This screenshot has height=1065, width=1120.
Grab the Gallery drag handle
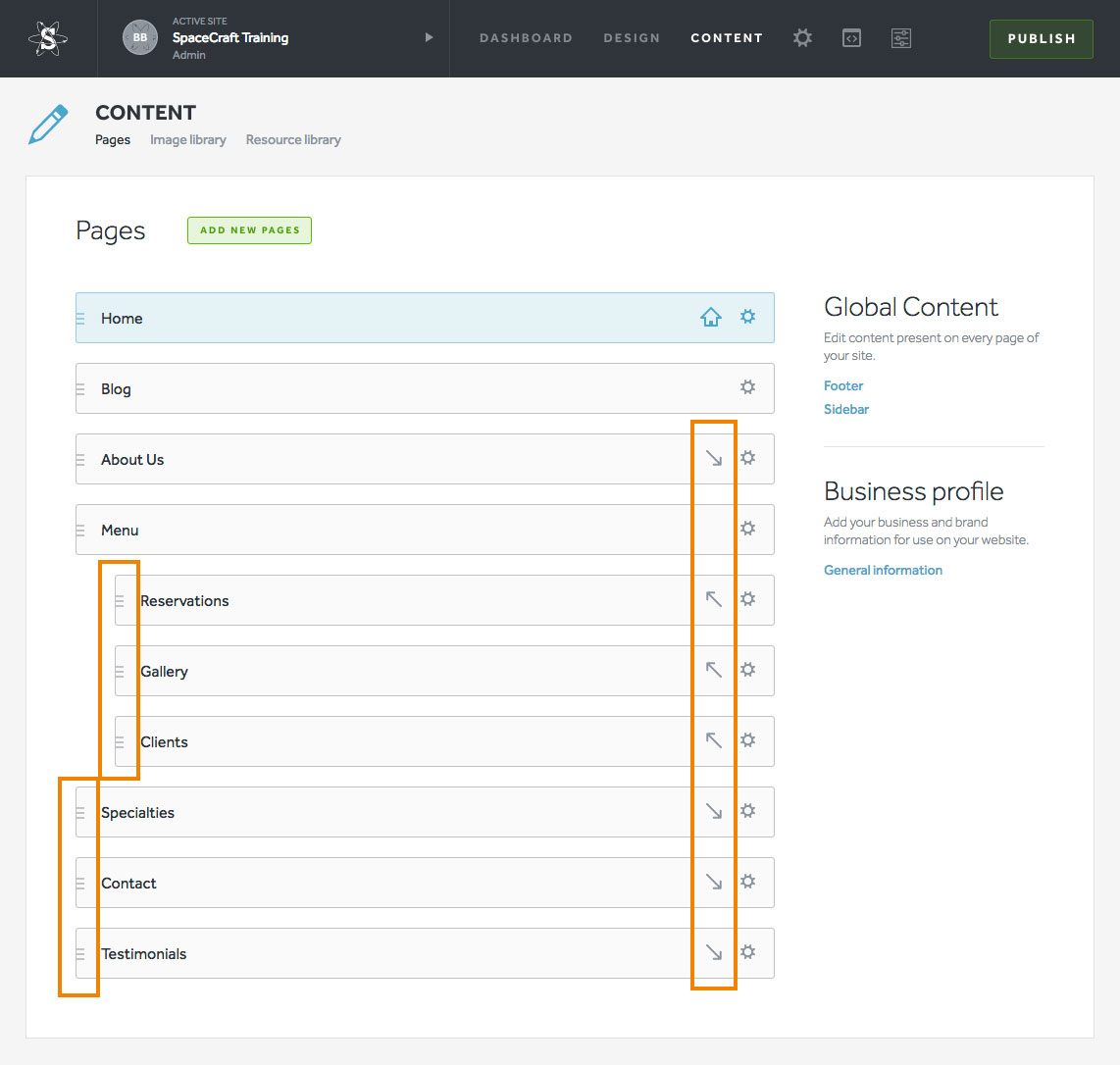[120, 672]
